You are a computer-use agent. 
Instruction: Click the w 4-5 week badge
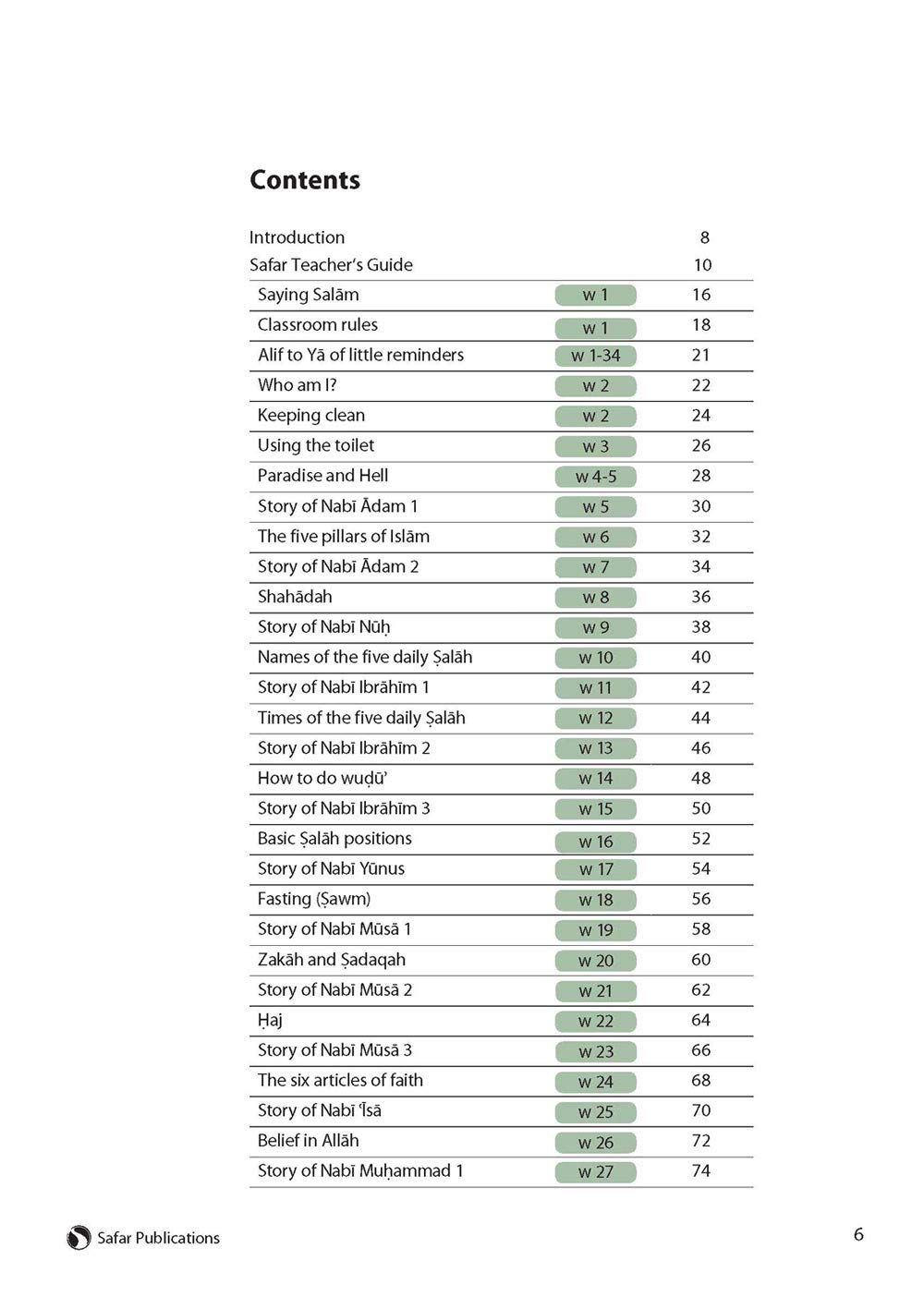[x=596, y=477]
